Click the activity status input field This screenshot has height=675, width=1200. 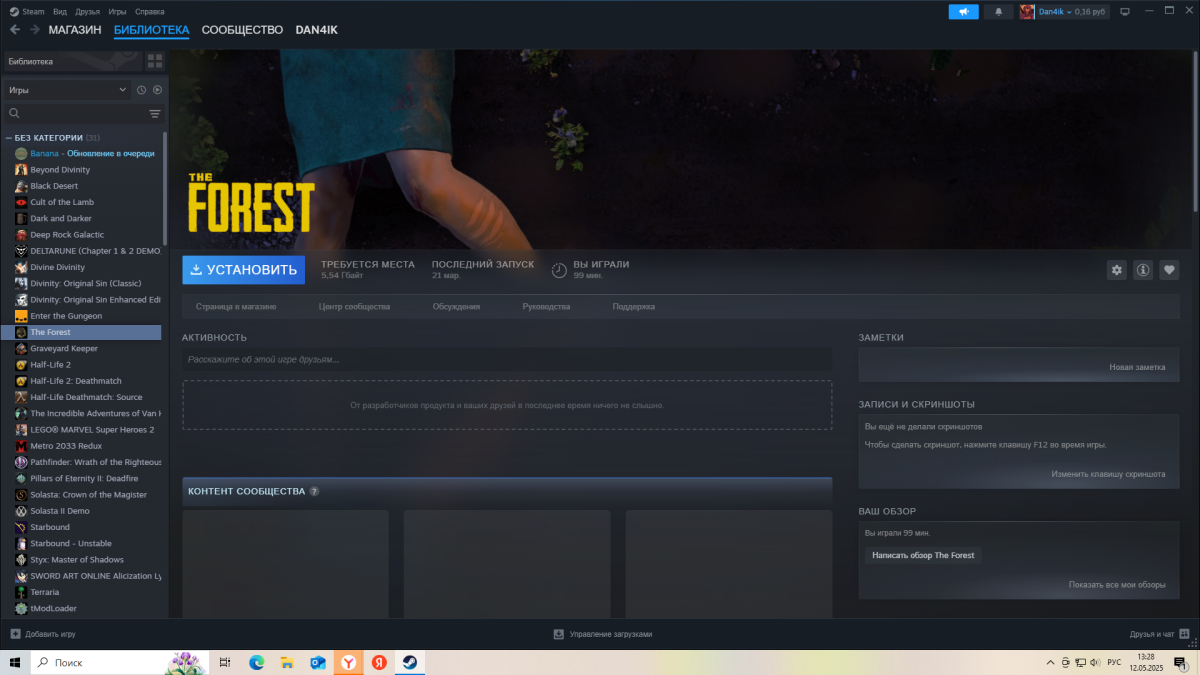(507, 359)
